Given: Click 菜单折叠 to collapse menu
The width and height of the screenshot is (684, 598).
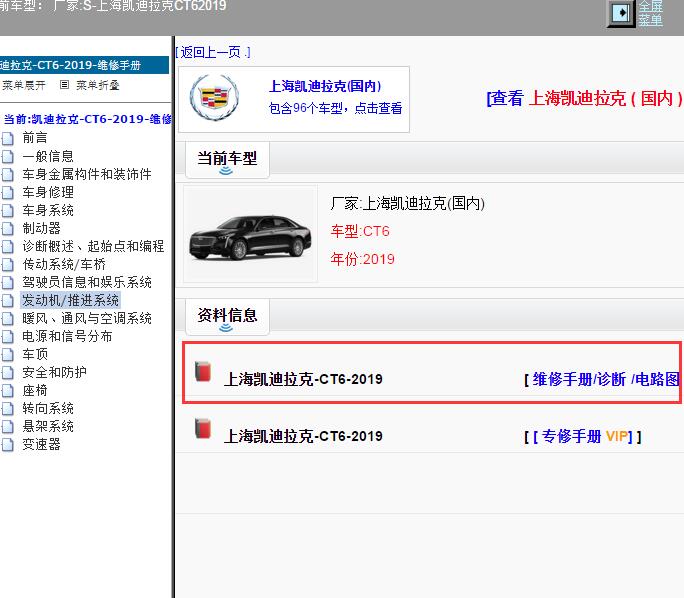Looking at the screenshot, I should click(97, 85).
